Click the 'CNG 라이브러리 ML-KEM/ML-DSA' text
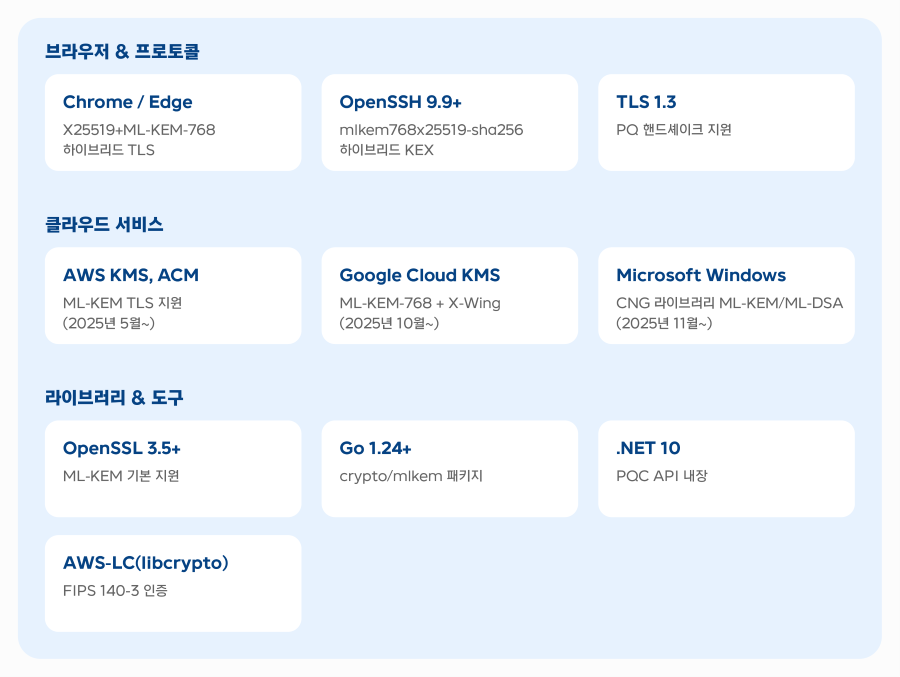The image size is (900, 677). [x=730, y=303]
